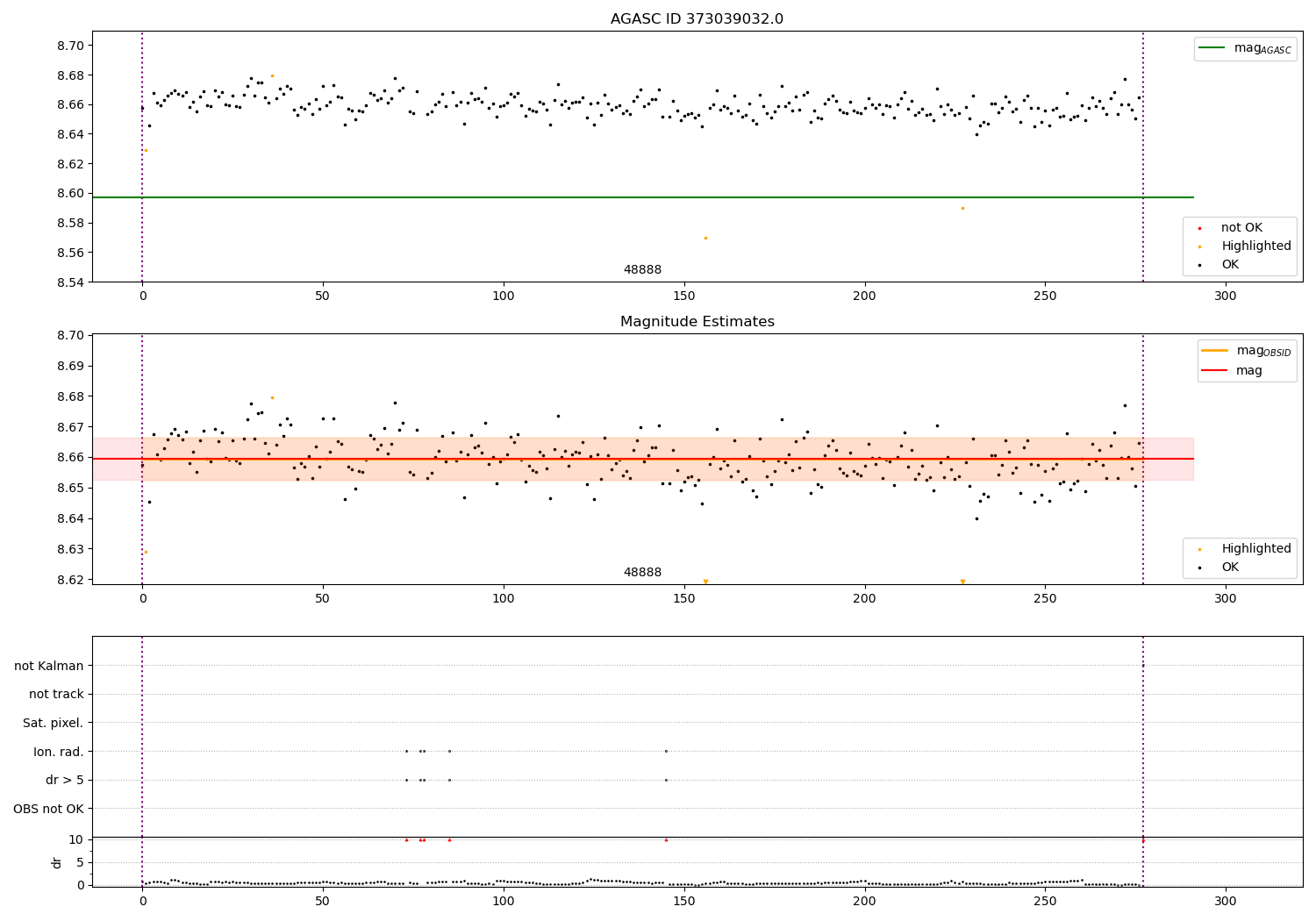
Task: Click the "5" y-tick on the dr axis
Action: [x=80, y=862]
